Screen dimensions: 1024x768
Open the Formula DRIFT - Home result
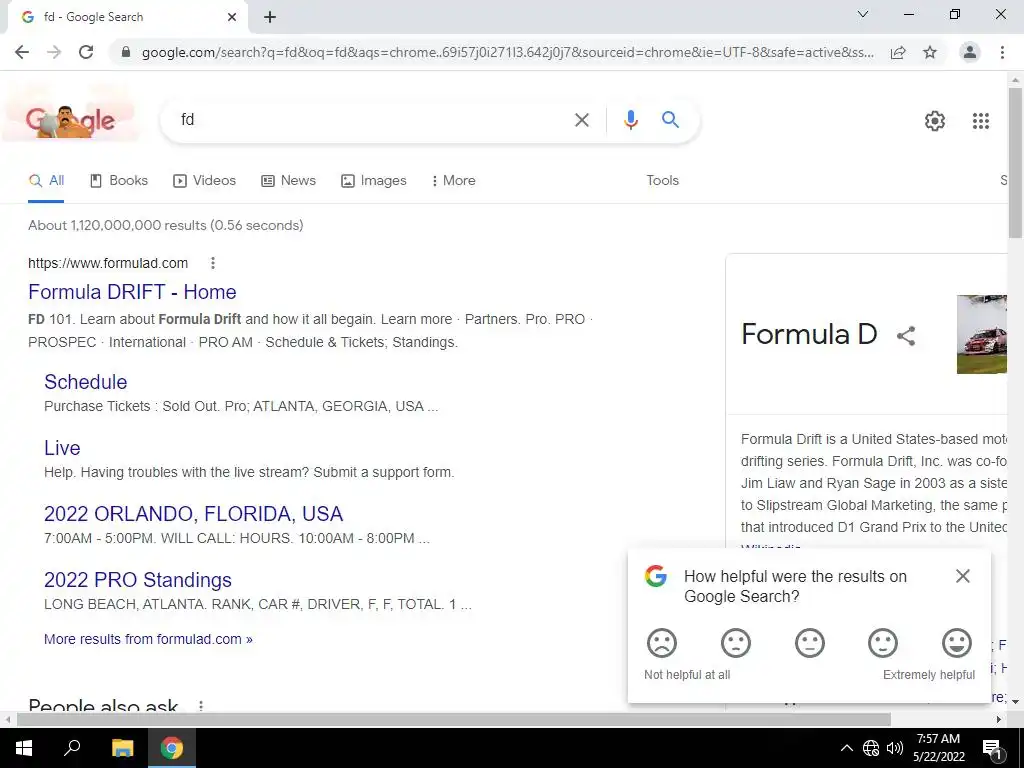click(132, 292)
